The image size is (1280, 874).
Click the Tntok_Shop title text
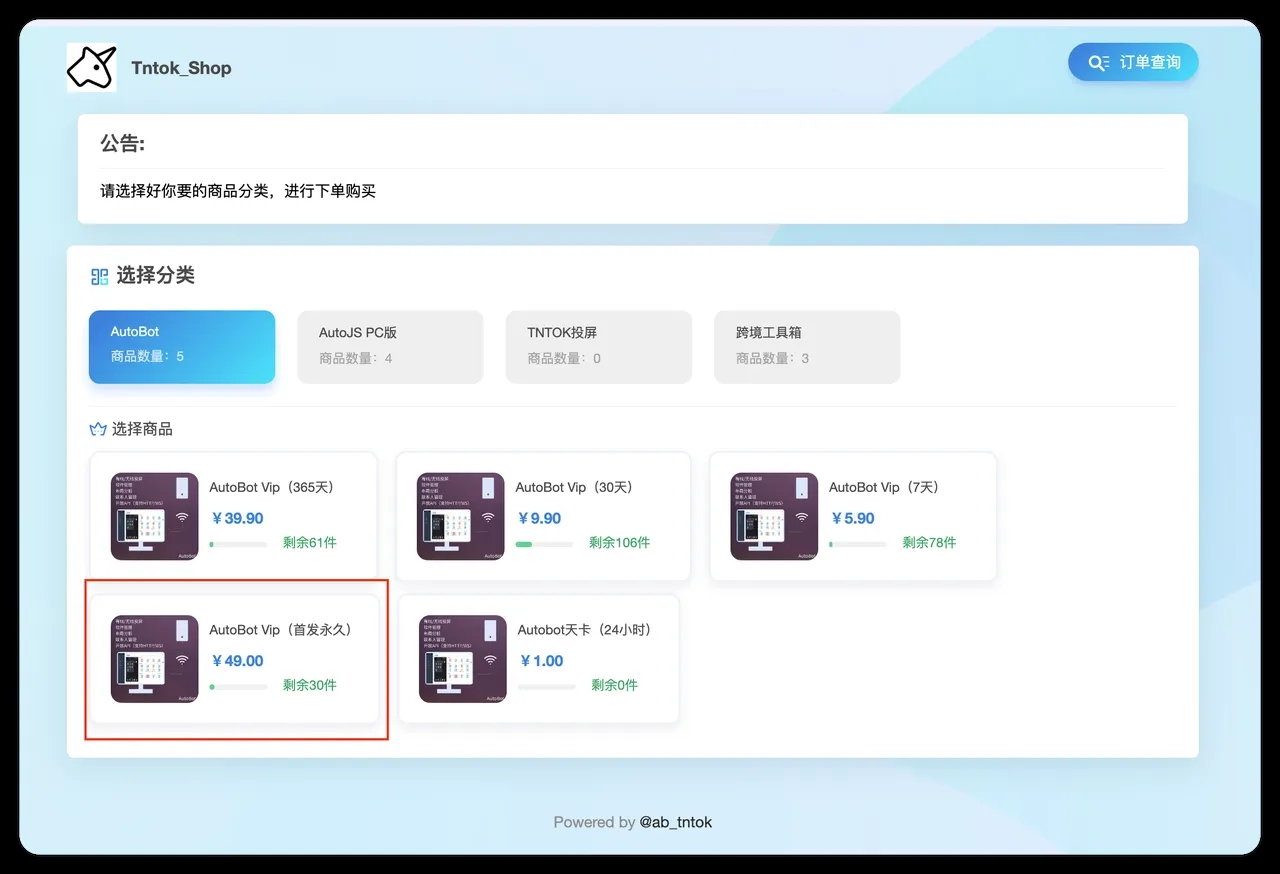pos(181,68)
